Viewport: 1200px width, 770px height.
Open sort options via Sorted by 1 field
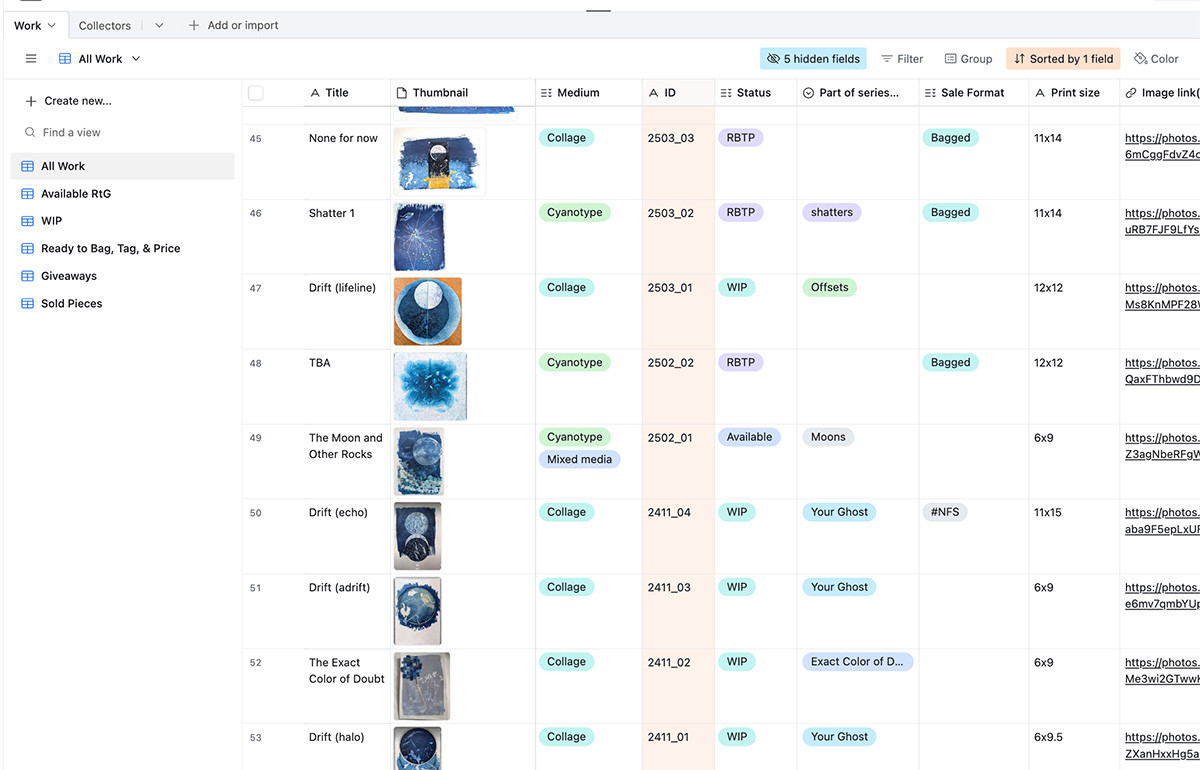(x=1062, y=58)
